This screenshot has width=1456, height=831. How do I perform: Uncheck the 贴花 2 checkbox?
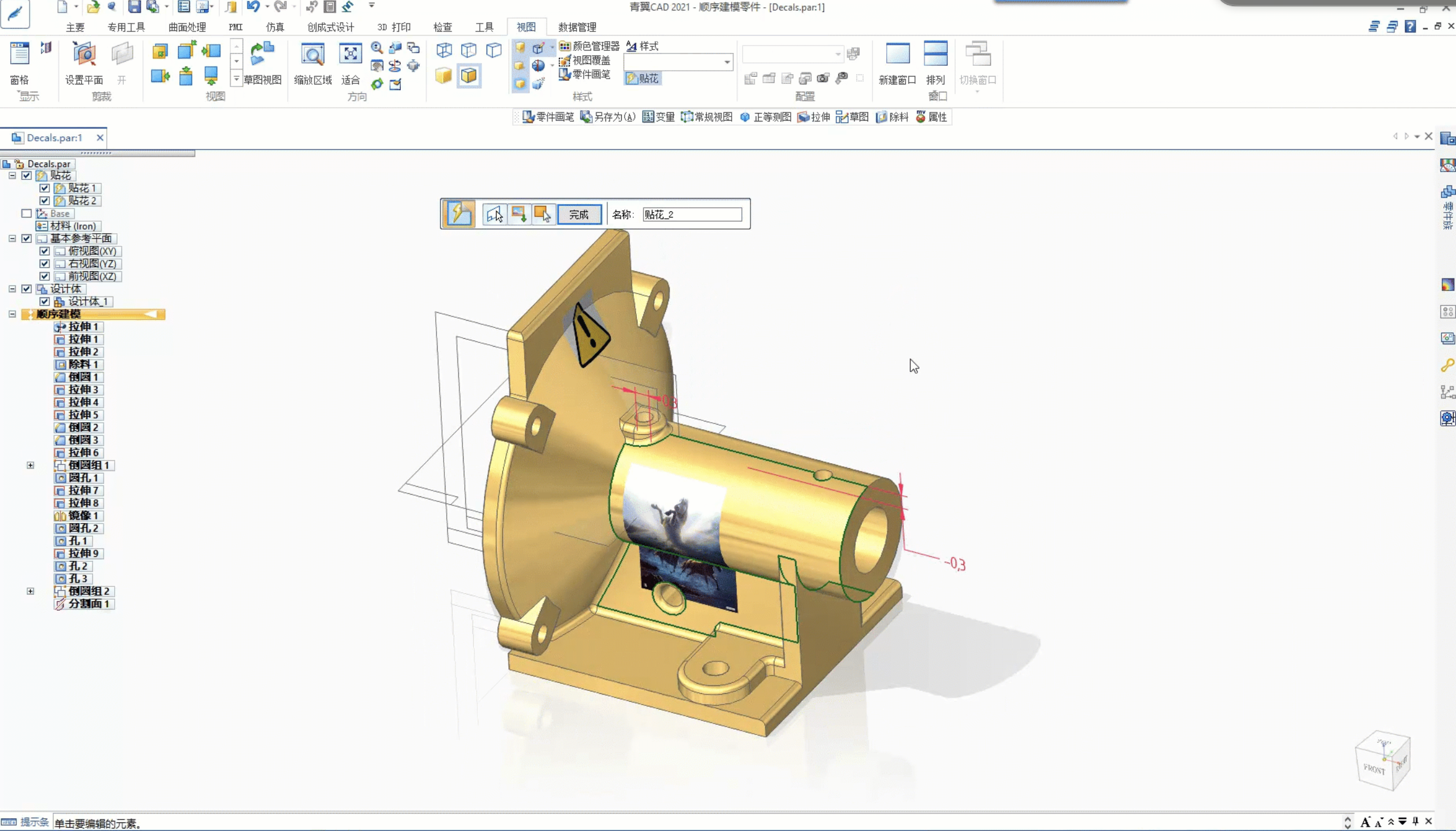pos(45,201)
